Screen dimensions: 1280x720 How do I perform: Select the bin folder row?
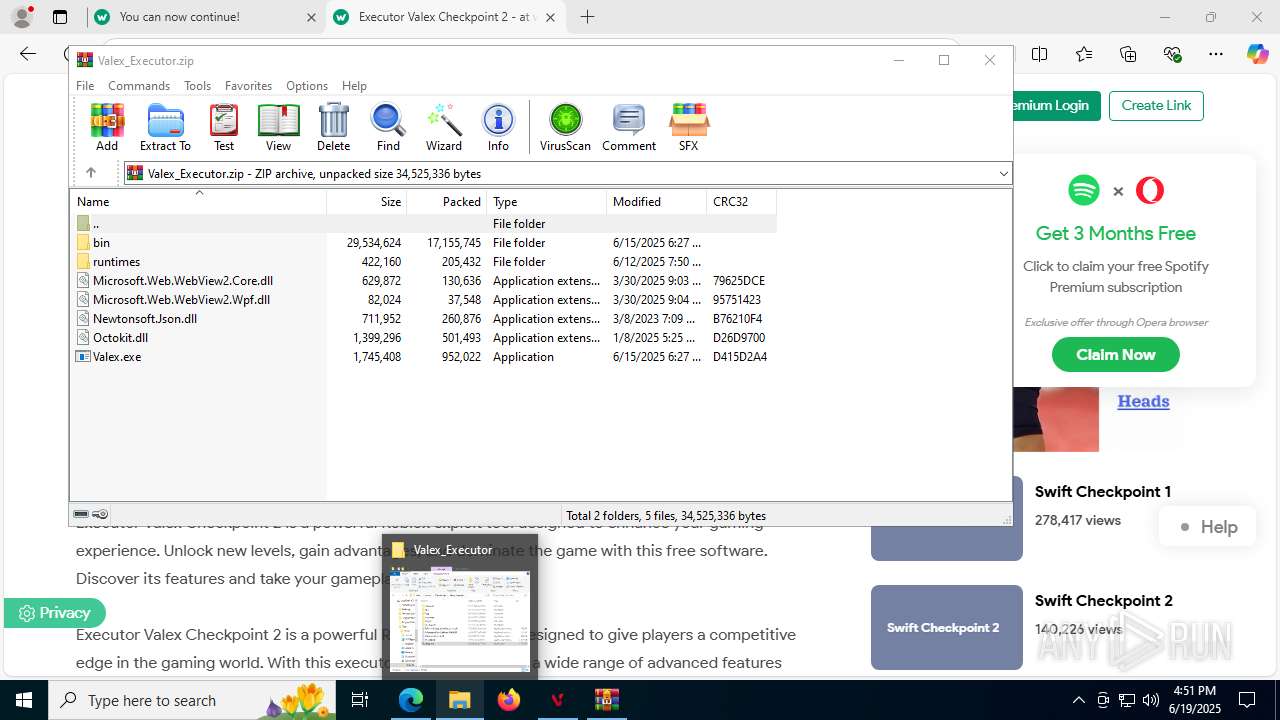click(423, 242)
